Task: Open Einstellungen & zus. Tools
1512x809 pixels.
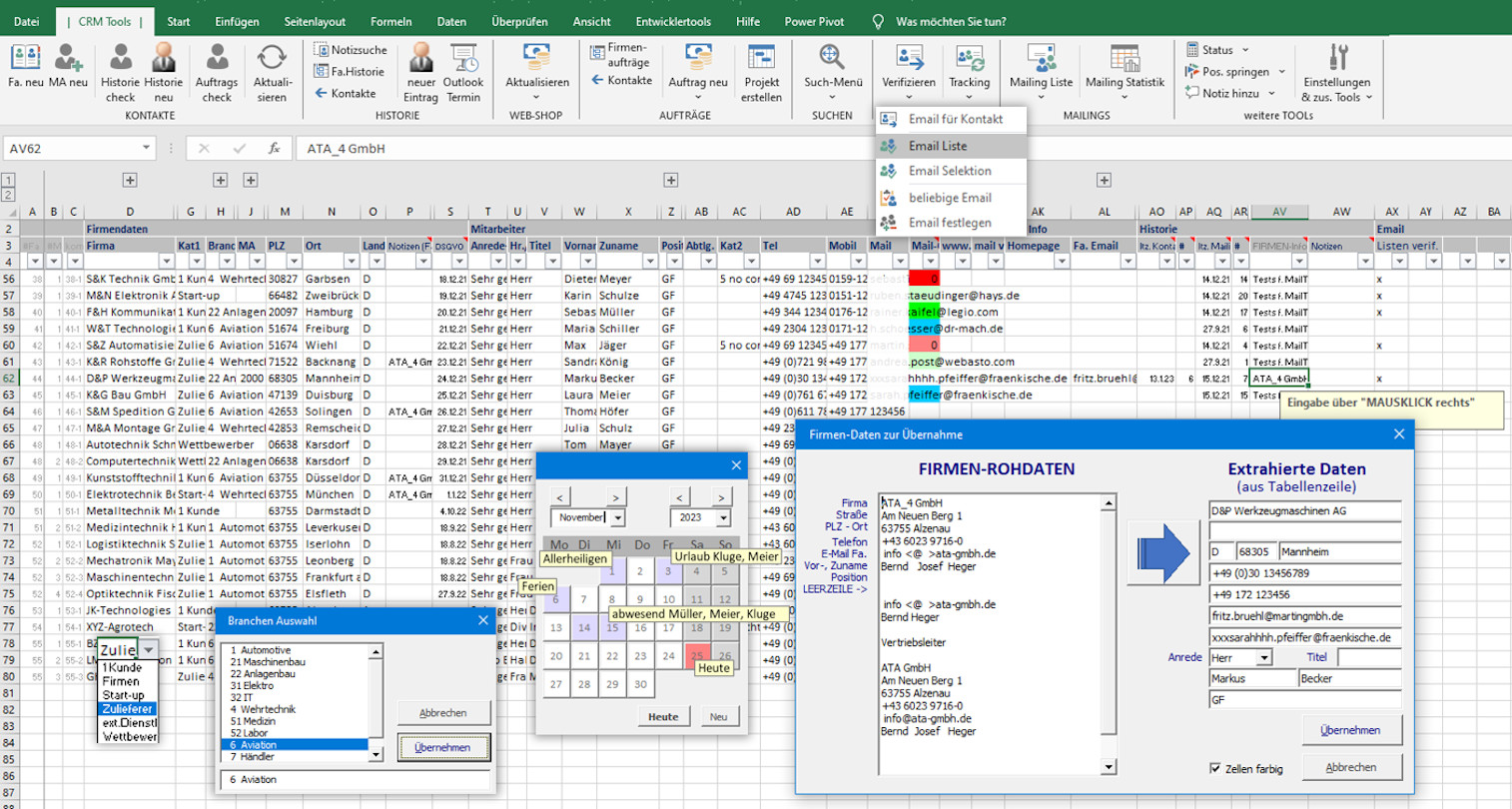Action: [x=1336, y=73]
